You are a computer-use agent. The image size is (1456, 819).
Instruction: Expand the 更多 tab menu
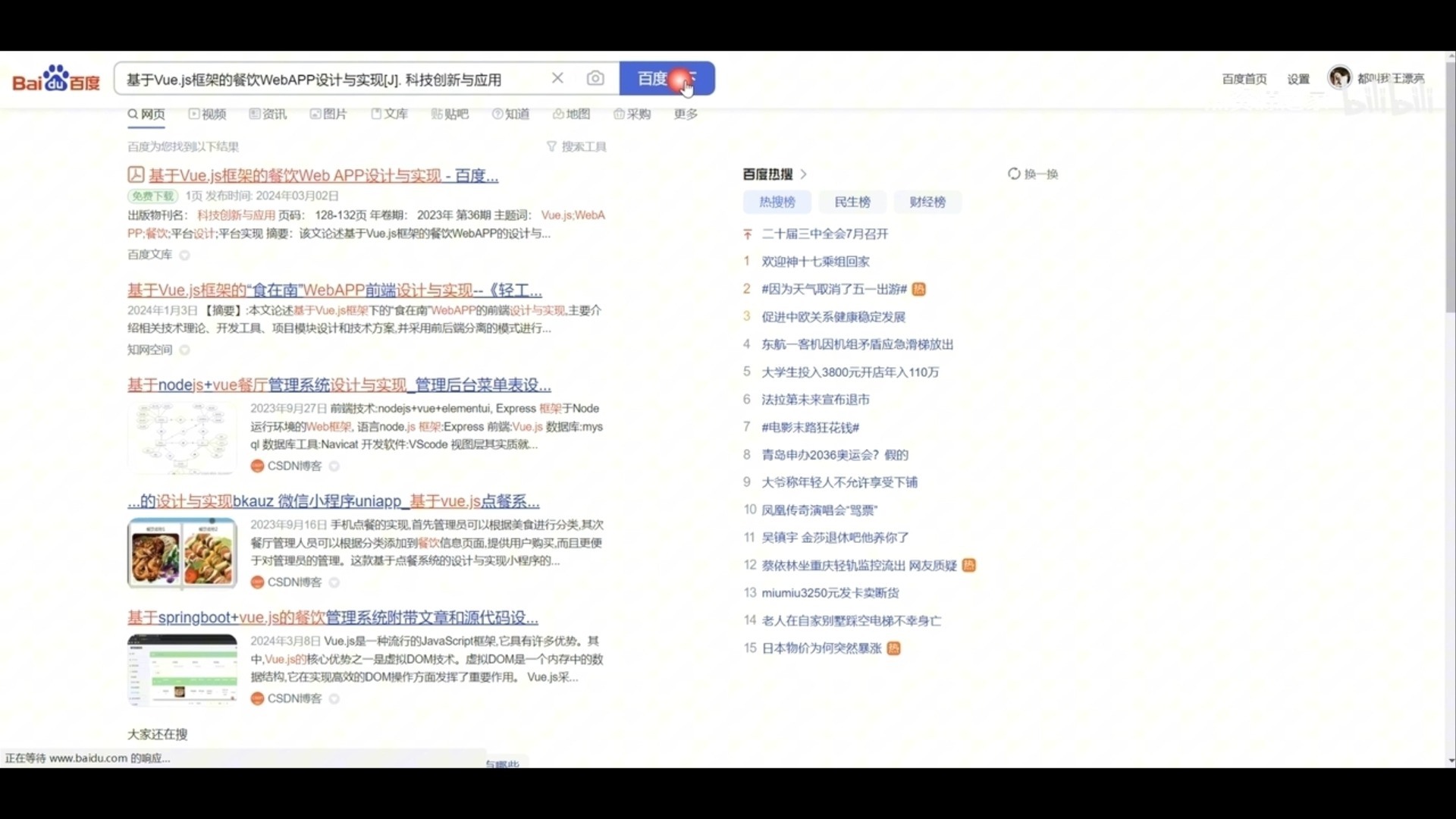tap(686, 115)
